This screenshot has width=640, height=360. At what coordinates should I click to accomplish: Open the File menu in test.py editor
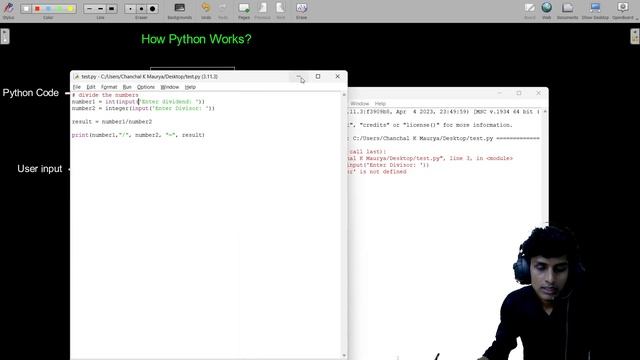click(77, 87)
